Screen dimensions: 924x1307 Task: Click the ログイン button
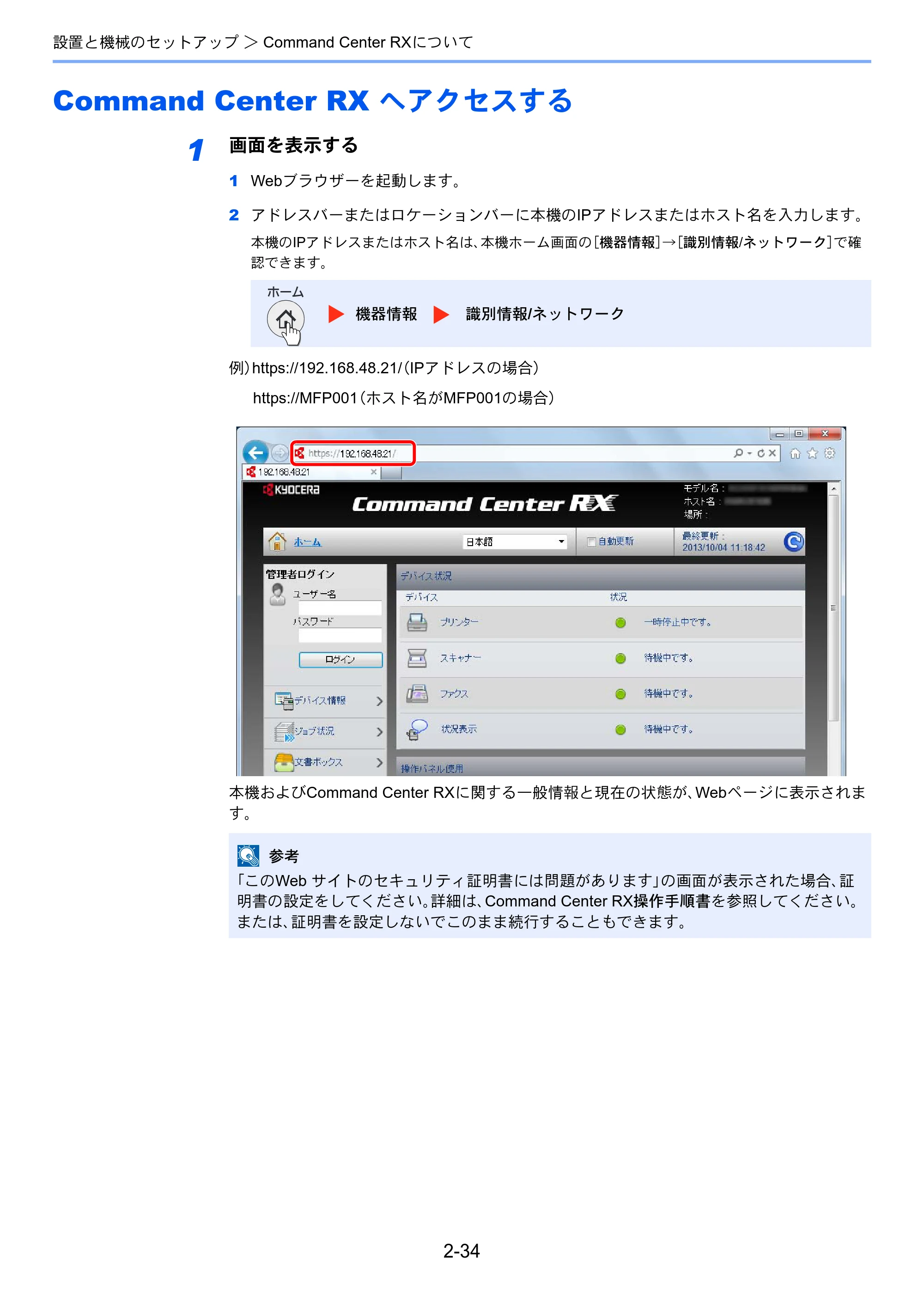tap(340, 659)
